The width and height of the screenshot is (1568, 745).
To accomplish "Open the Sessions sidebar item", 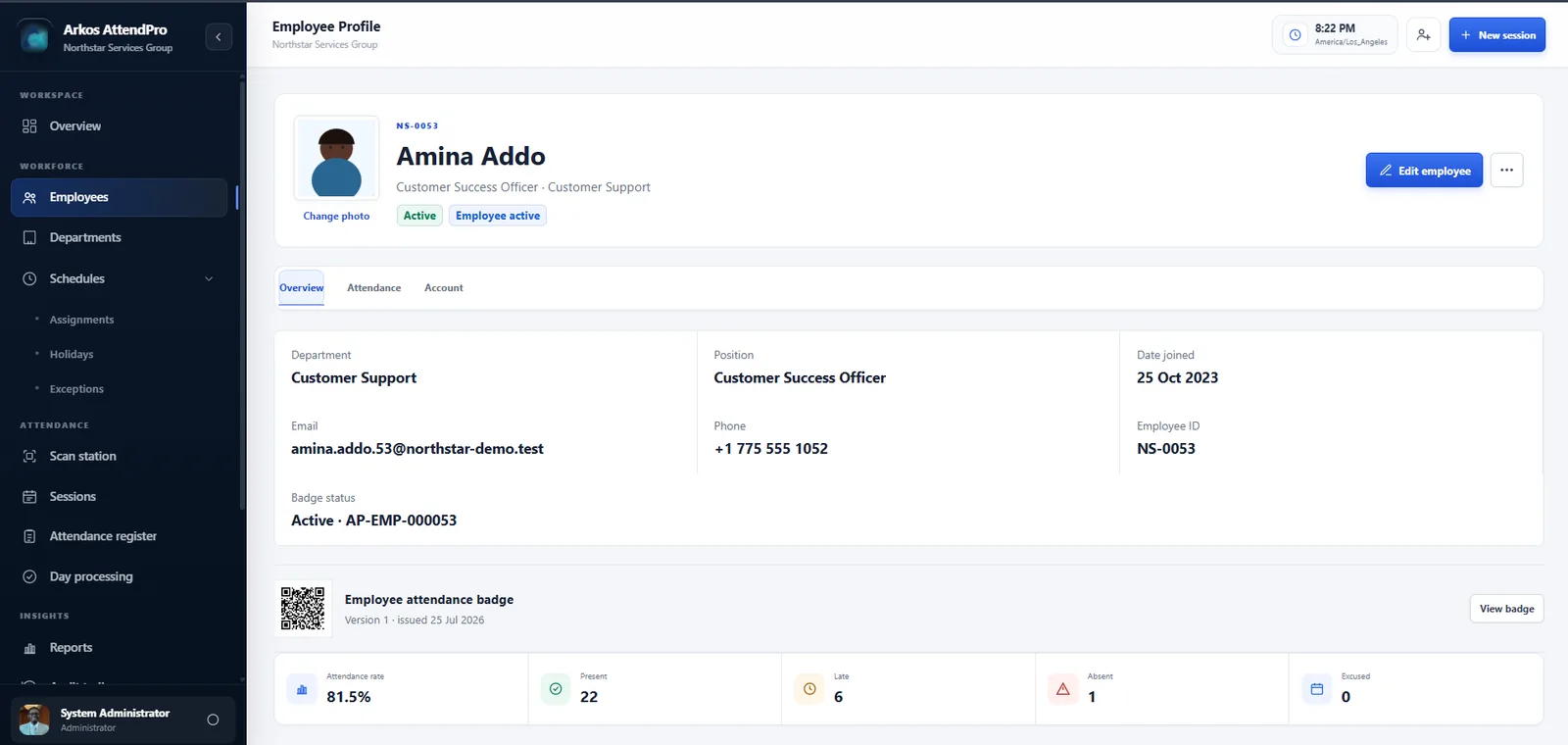I will (x=120, y=497).
